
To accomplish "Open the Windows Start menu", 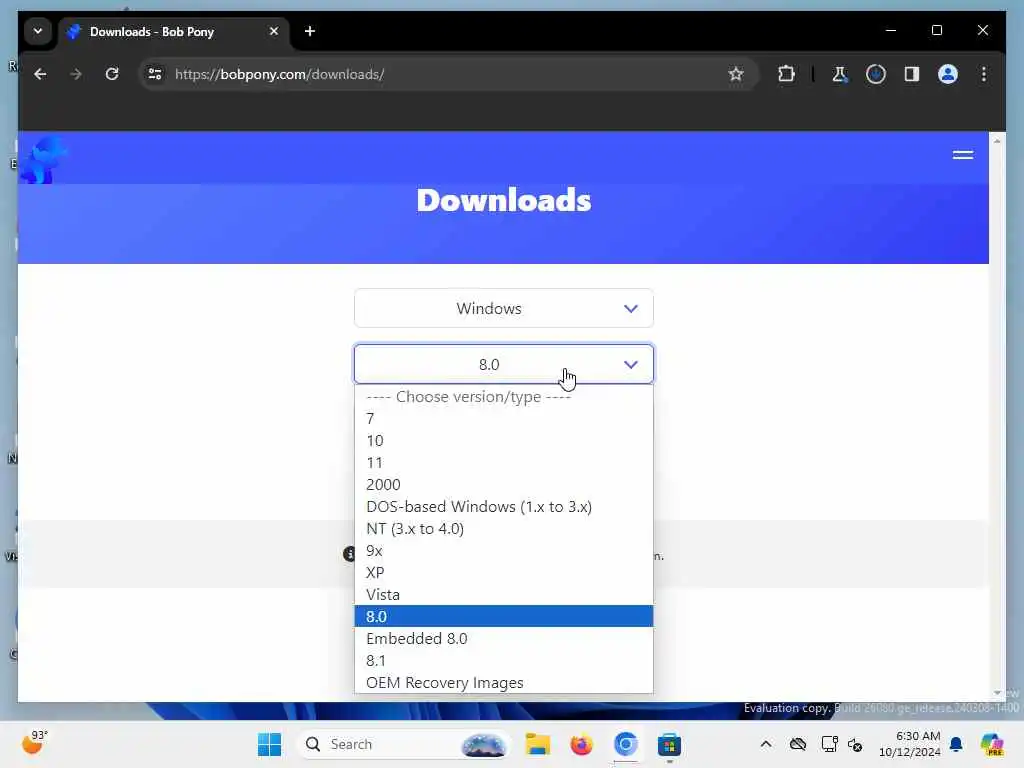I will click(x=269, y=744).
